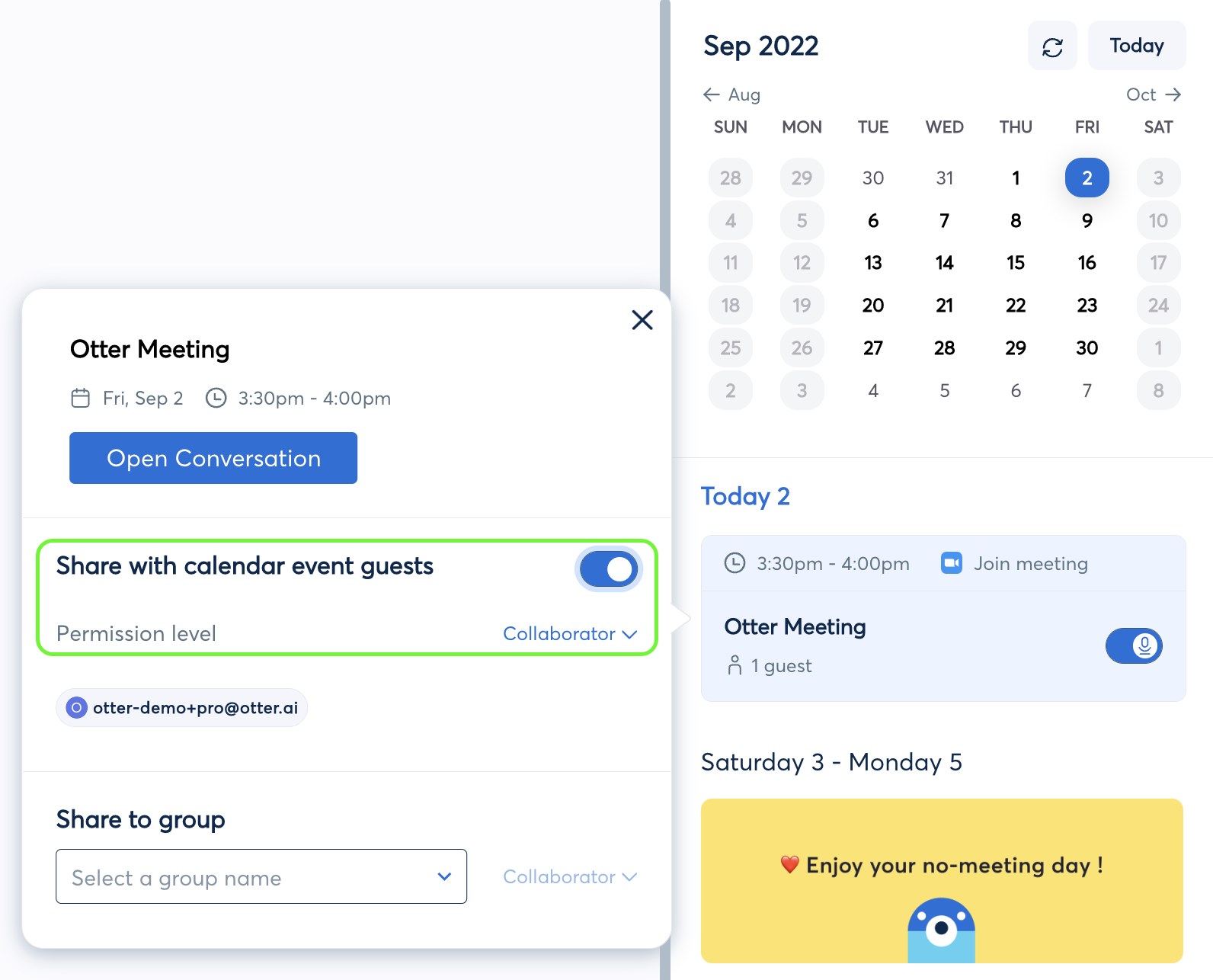Click the clock icon in today's event card
Viewport: 1213px width, 980px height.
coord(735,563)
